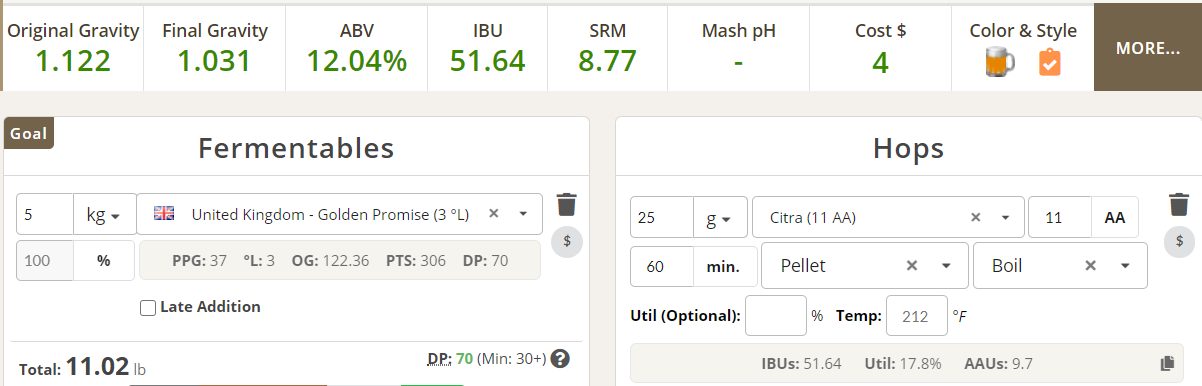This screenshot has height=386, width=1202.
Task: Click the Util (Optional) percent field
Action: click(x=776, y=315)
